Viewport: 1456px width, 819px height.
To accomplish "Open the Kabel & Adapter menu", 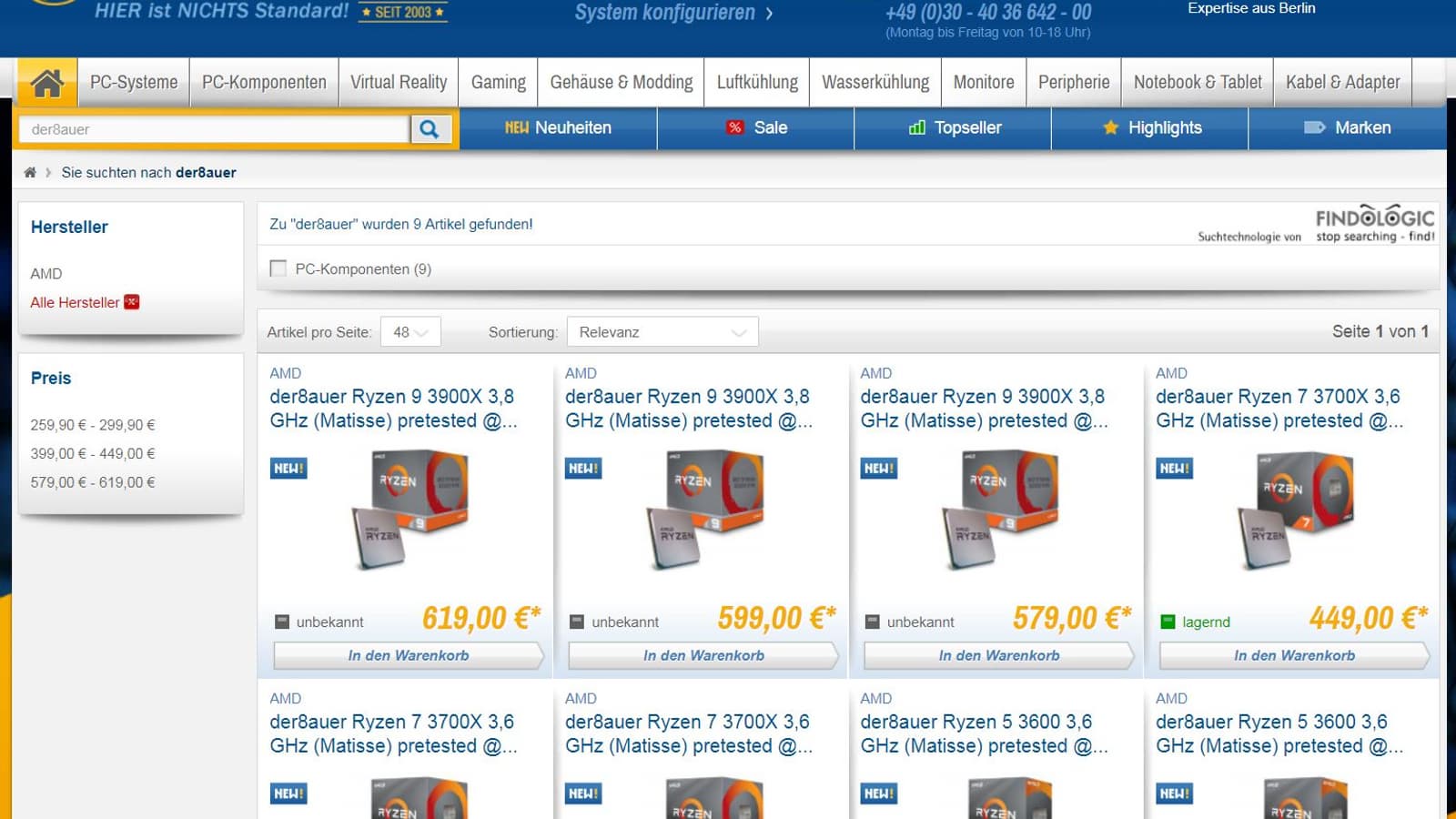I will click(1343, 83).
